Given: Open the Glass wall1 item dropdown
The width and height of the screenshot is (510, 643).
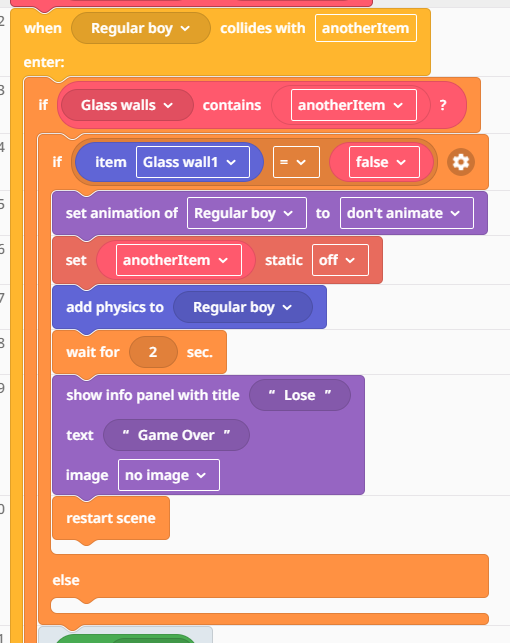Looking at the screenshot, I should (193, 162).
